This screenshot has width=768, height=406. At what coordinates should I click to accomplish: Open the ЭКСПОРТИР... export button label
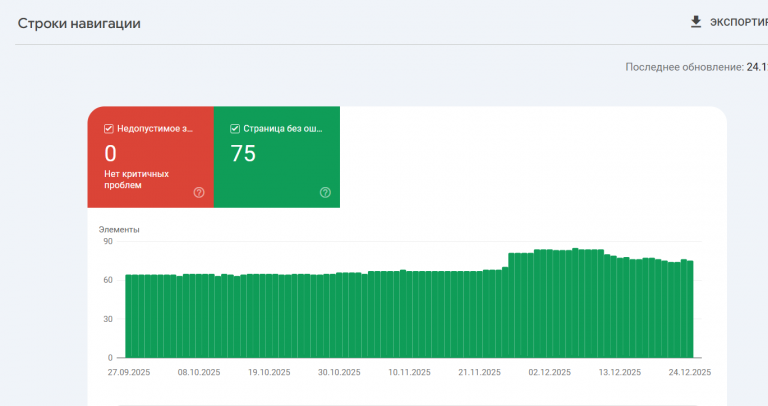[x=739, y=23]
